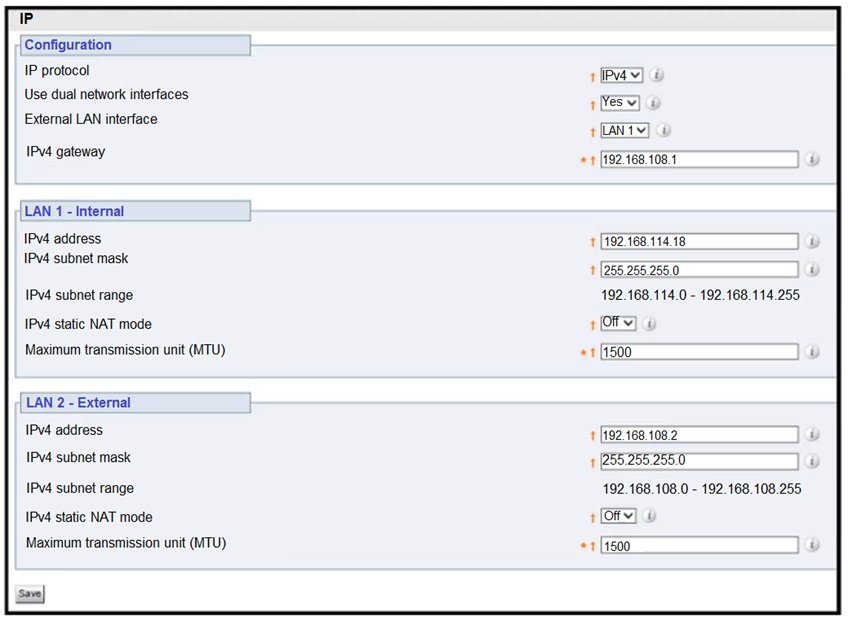Click the IPv4 gateway input field
Screen dimensions: 848x621
pyautogui.click(x=699, y=159)
